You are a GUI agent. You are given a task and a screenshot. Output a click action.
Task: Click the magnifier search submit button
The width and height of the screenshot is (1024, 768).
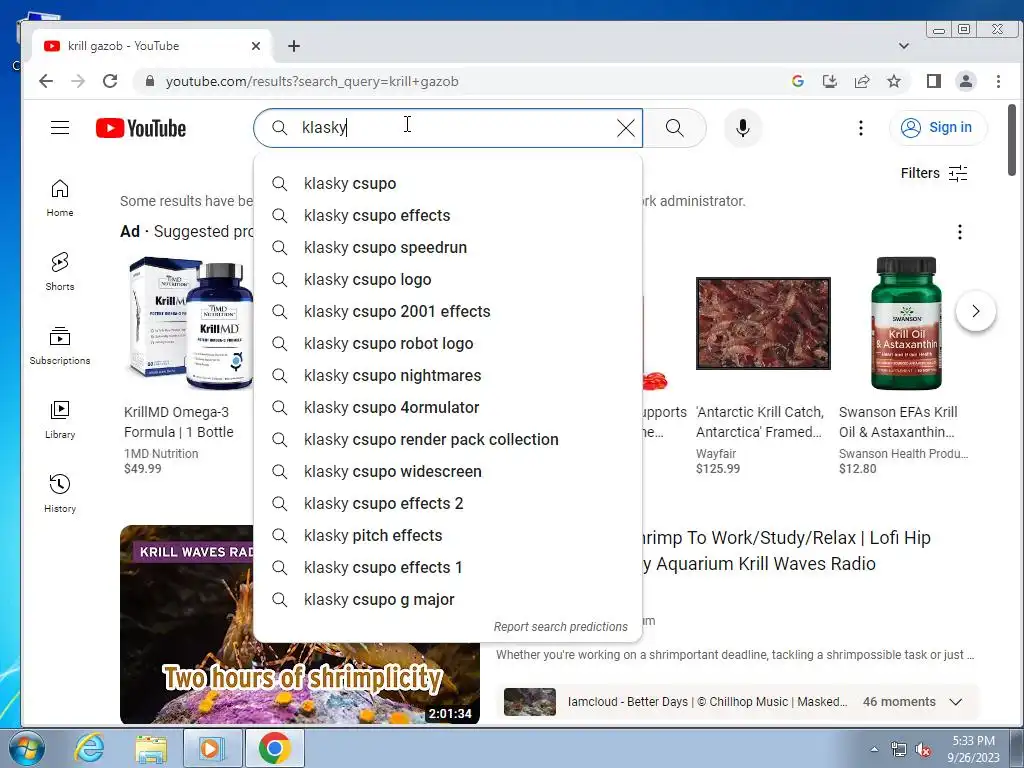(x=675, y=128)
